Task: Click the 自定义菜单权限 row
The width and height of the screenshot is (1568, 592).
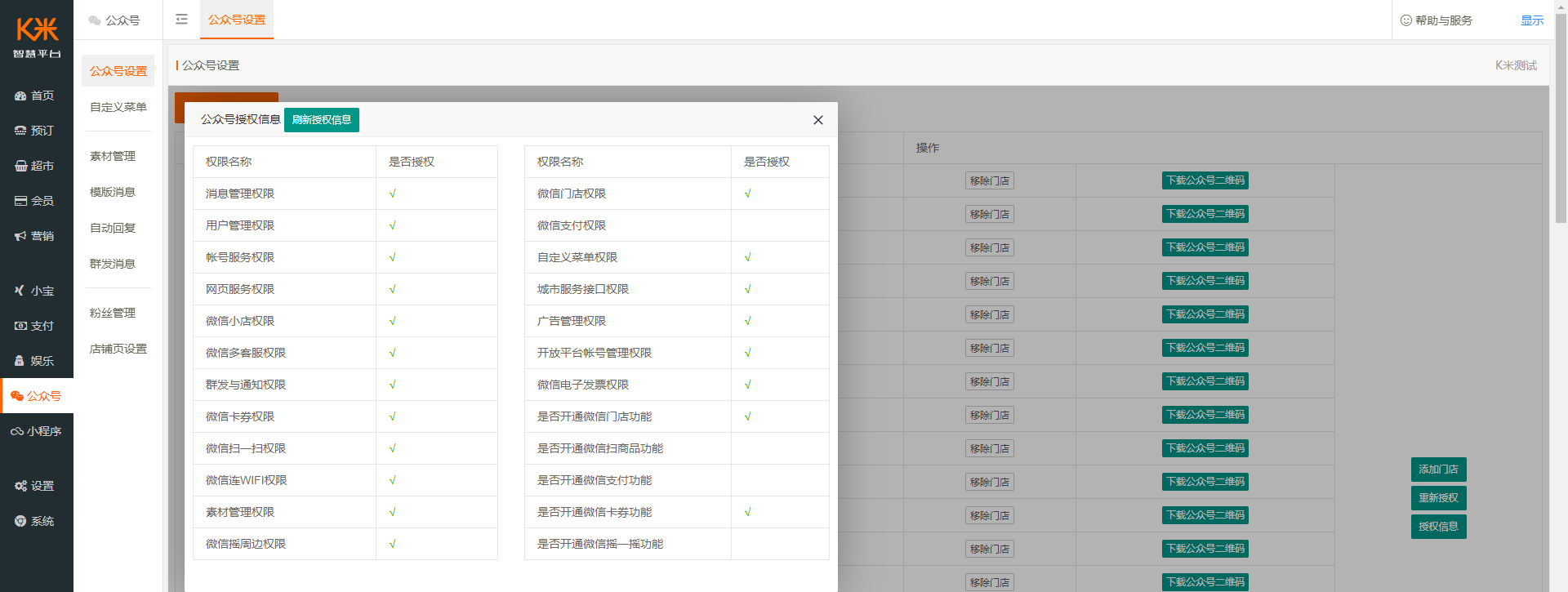Action: [677, 257]
